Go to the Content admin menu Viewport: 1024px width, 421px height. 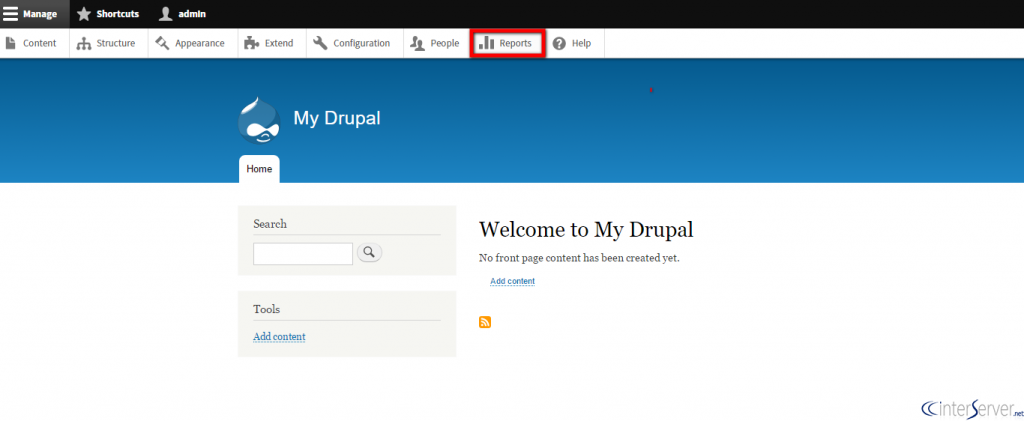[x=35, y=43]
